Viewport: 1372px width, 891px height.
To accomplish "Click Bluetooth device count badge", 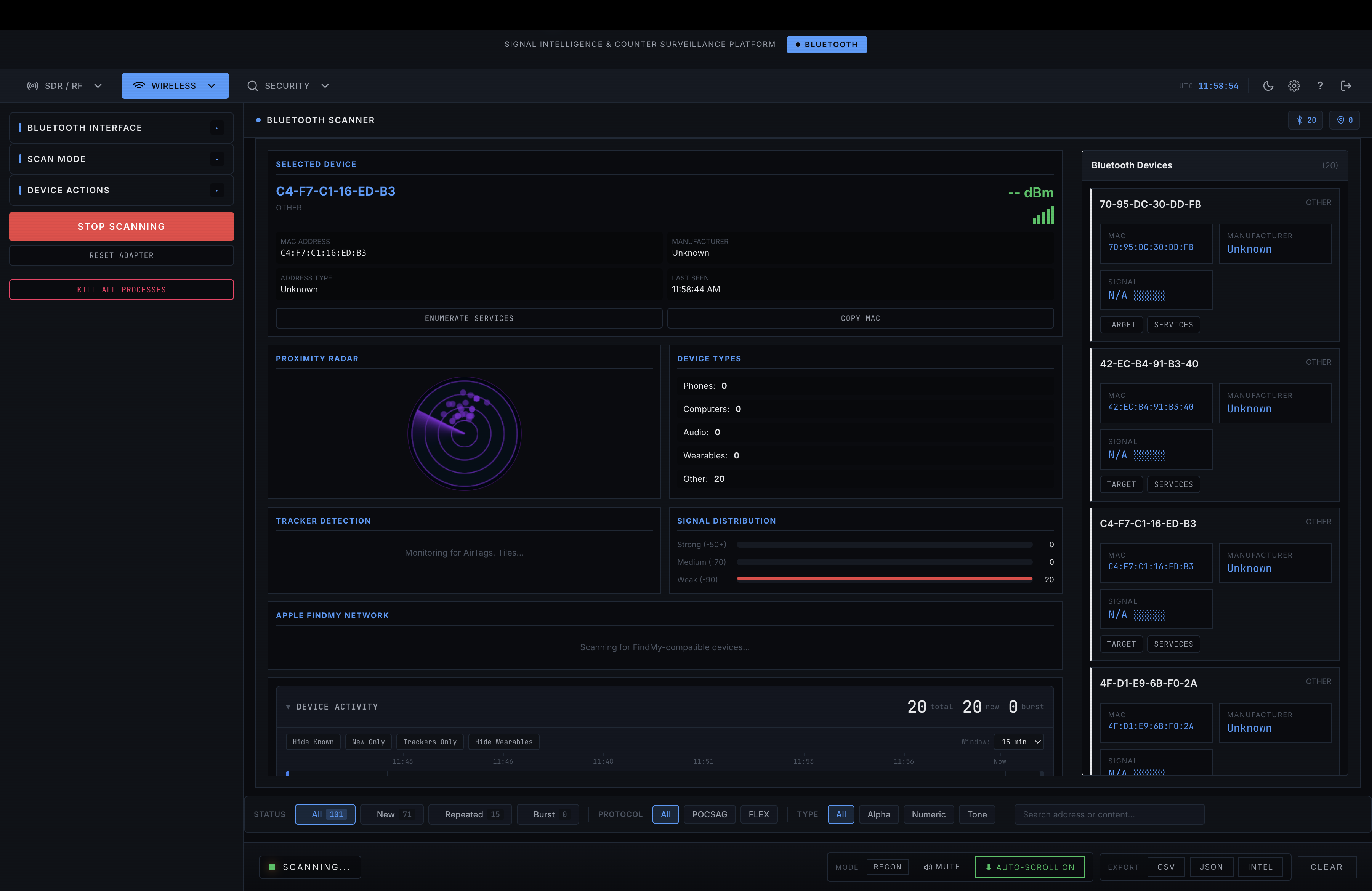I will 1306,120.
